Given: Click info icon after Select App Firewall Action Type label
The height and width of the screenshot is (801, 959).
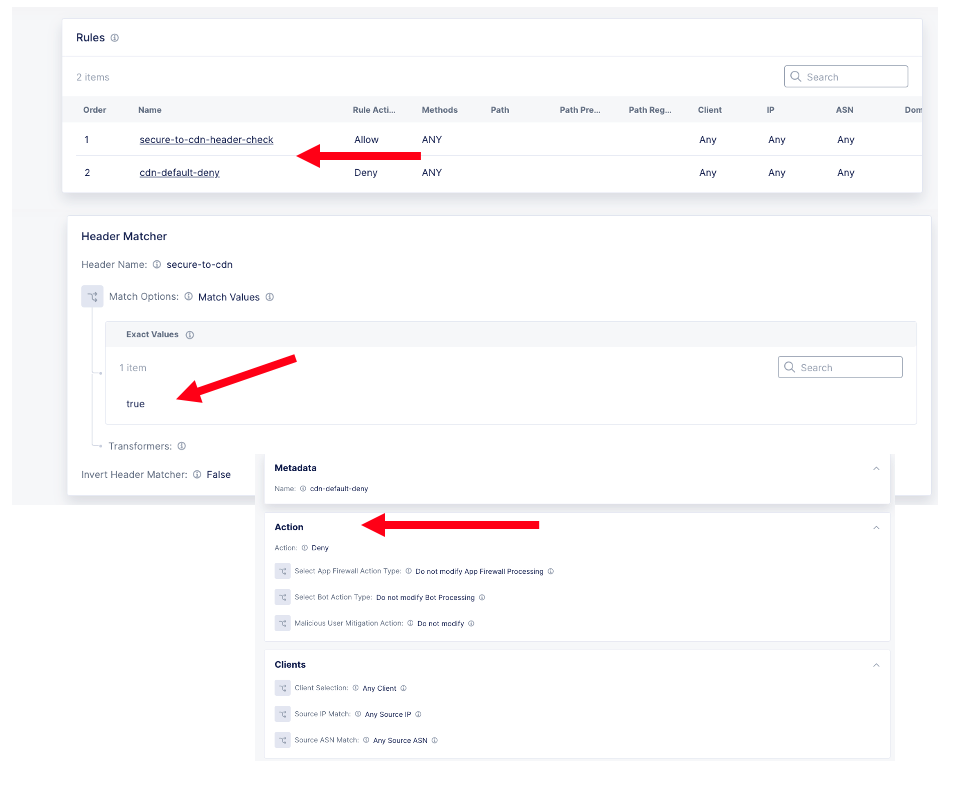Looking at the screenshot, I should (x=409, y=571).
